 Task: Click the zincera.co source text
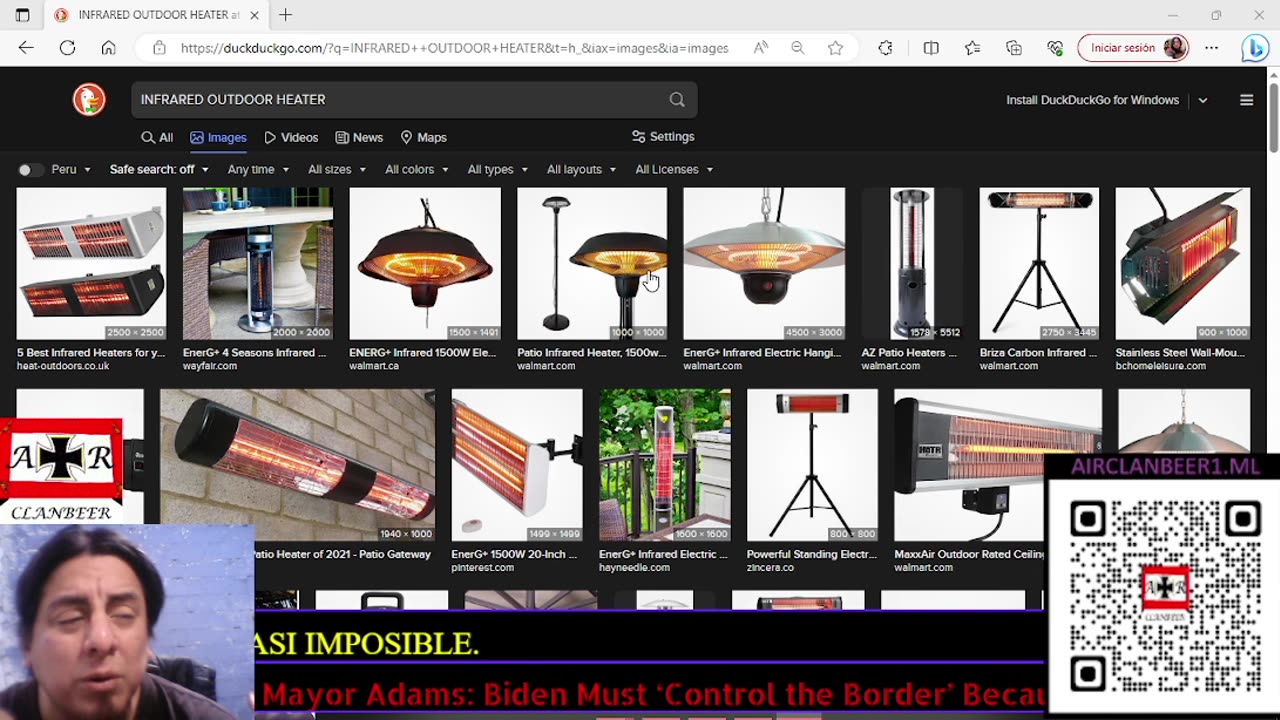tap(770, 567)
